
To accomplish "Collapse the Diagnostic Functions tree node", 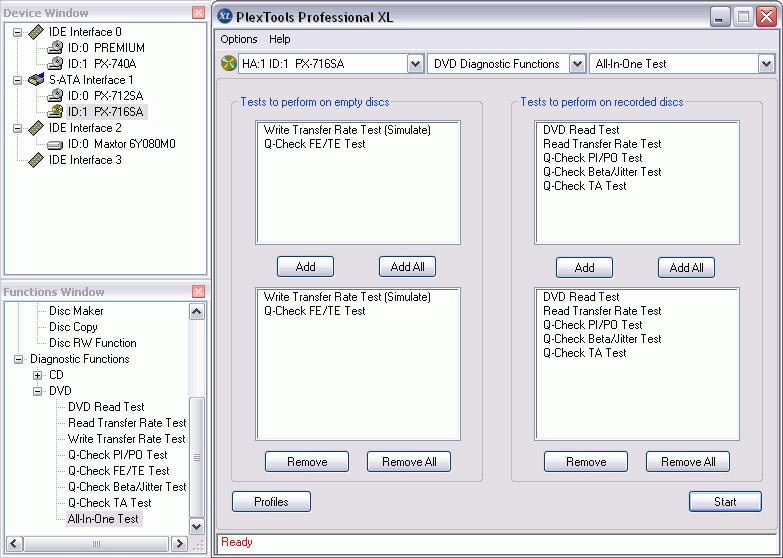I will coord(18,359).
